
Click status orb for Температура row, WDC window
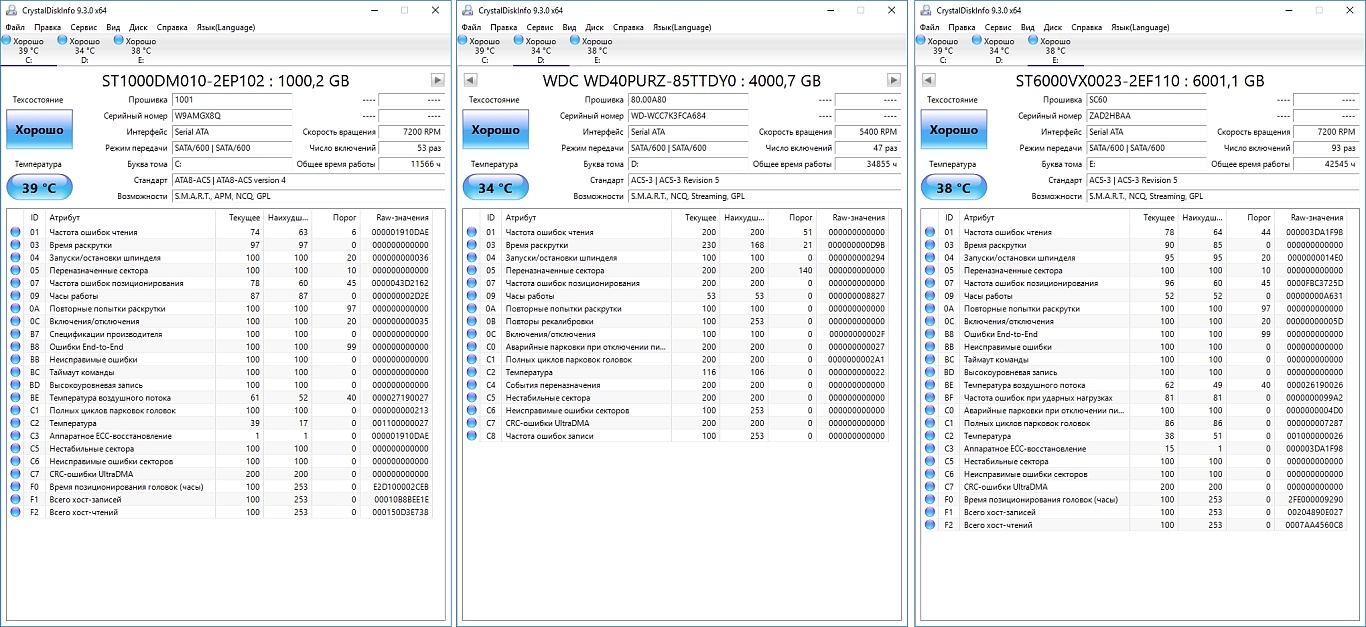click(x=471, y=372)
